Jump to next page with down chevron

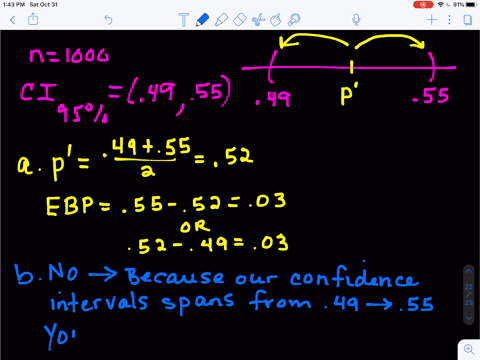click(469, 318)
